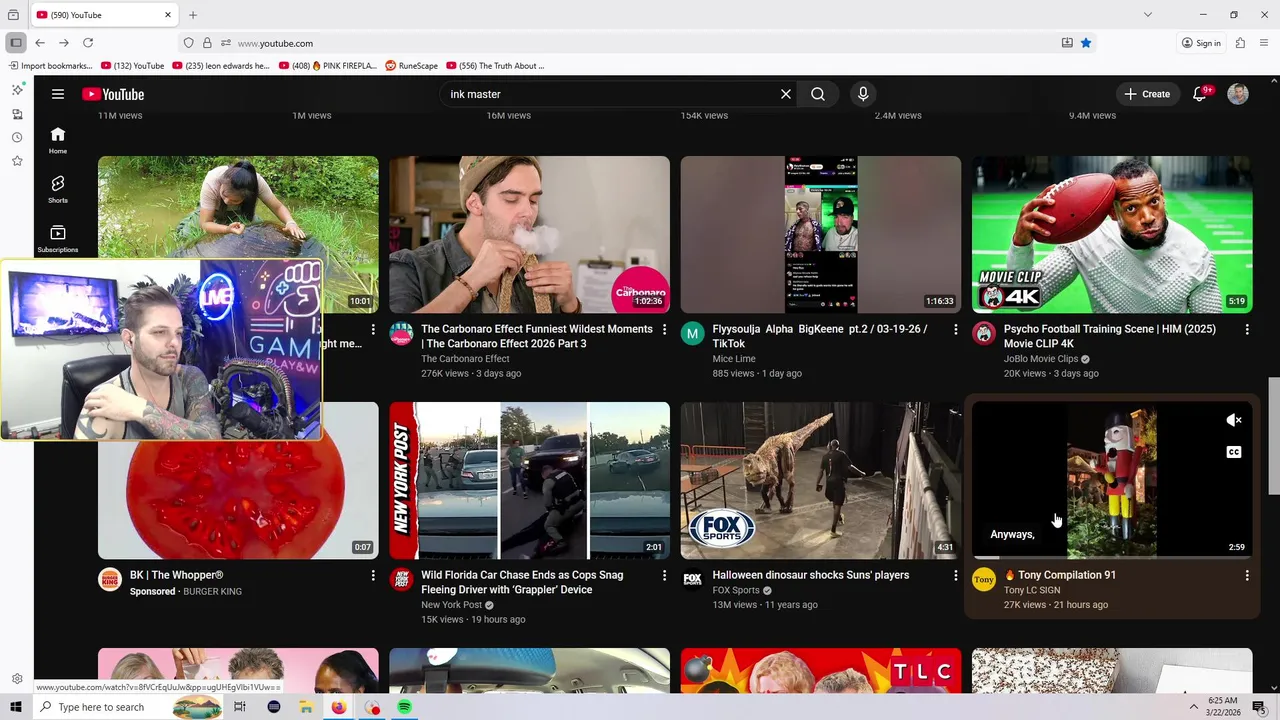Open options for Tony Compilation 91
This screenshot has height=720, width=1280.
tap(1247, 575)
